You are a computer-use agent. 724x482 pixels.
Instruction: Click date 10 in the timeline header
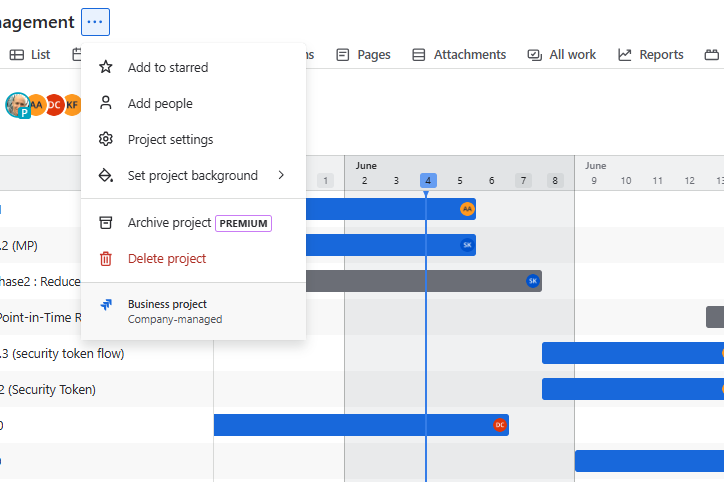[x=626, y=181]
